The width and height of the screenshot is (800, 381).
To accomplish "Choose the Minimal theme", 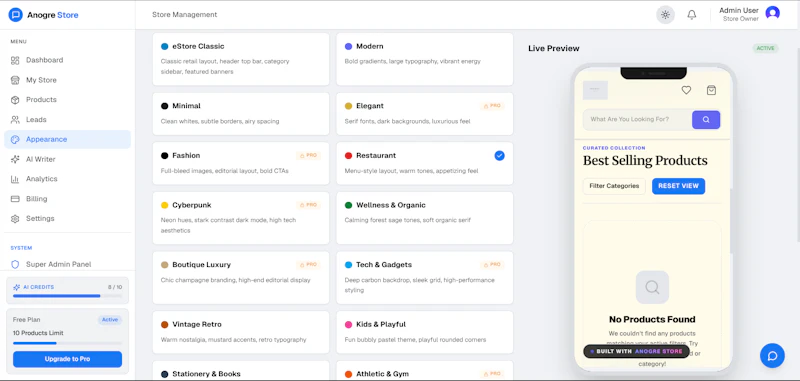I will click(241, 114).
